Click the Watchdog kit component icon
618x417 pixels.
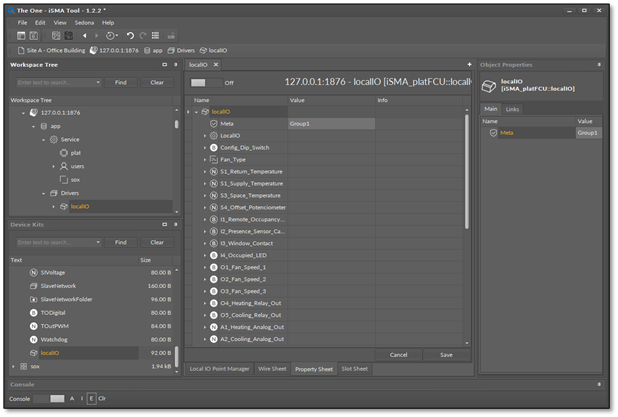point(33,339)
